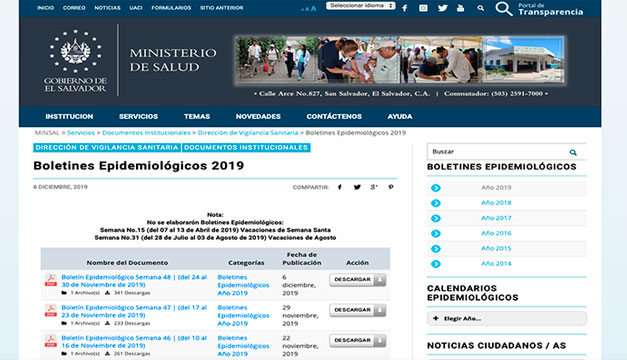Screen dimensions: 627x360
Task: Open the NOVEDADES navigation menu
Action: (x=258, y=116)
